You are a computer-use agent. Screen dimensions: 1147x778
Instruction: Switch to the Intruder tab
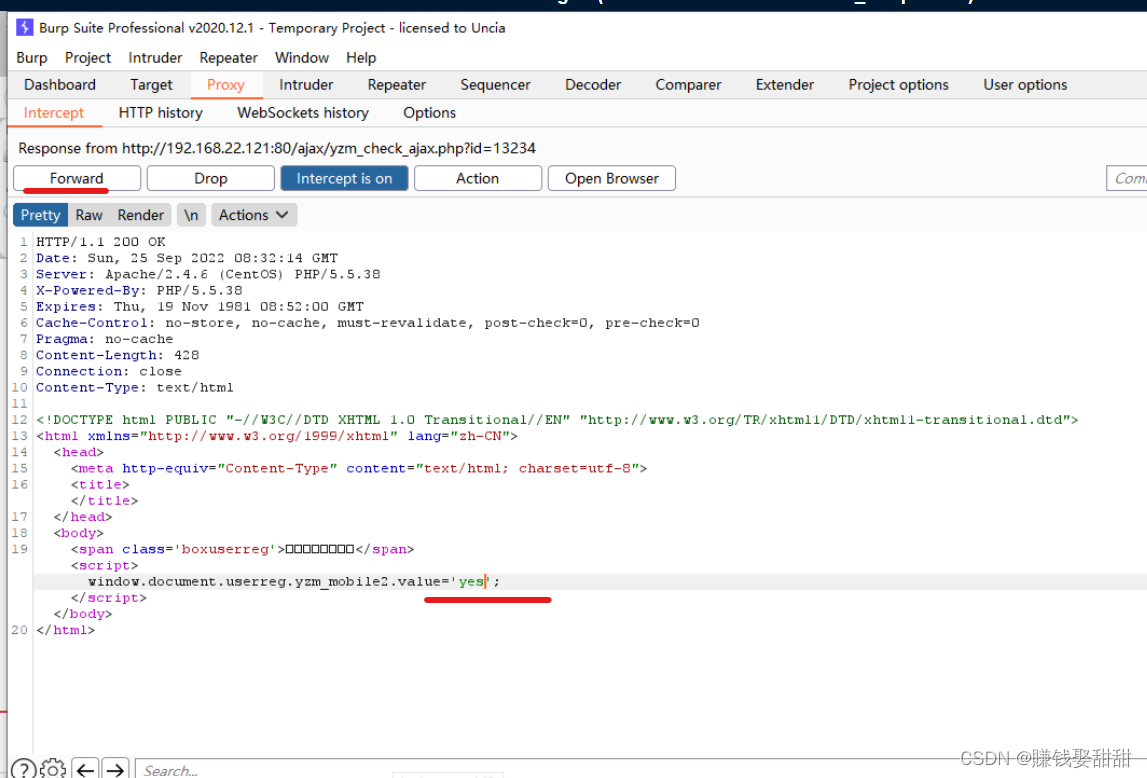click(306, 85)
